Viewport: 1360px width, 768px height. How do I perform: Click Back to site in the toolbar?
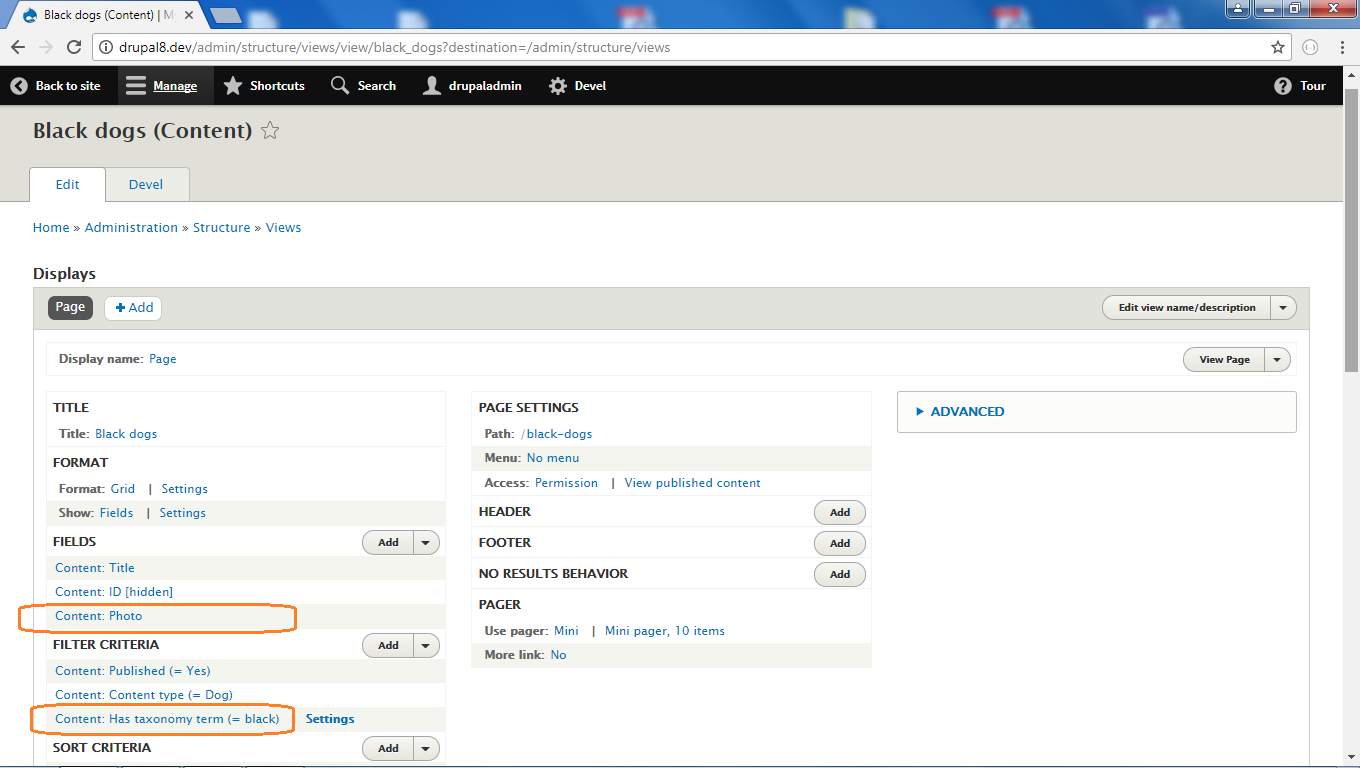point(55,85)
